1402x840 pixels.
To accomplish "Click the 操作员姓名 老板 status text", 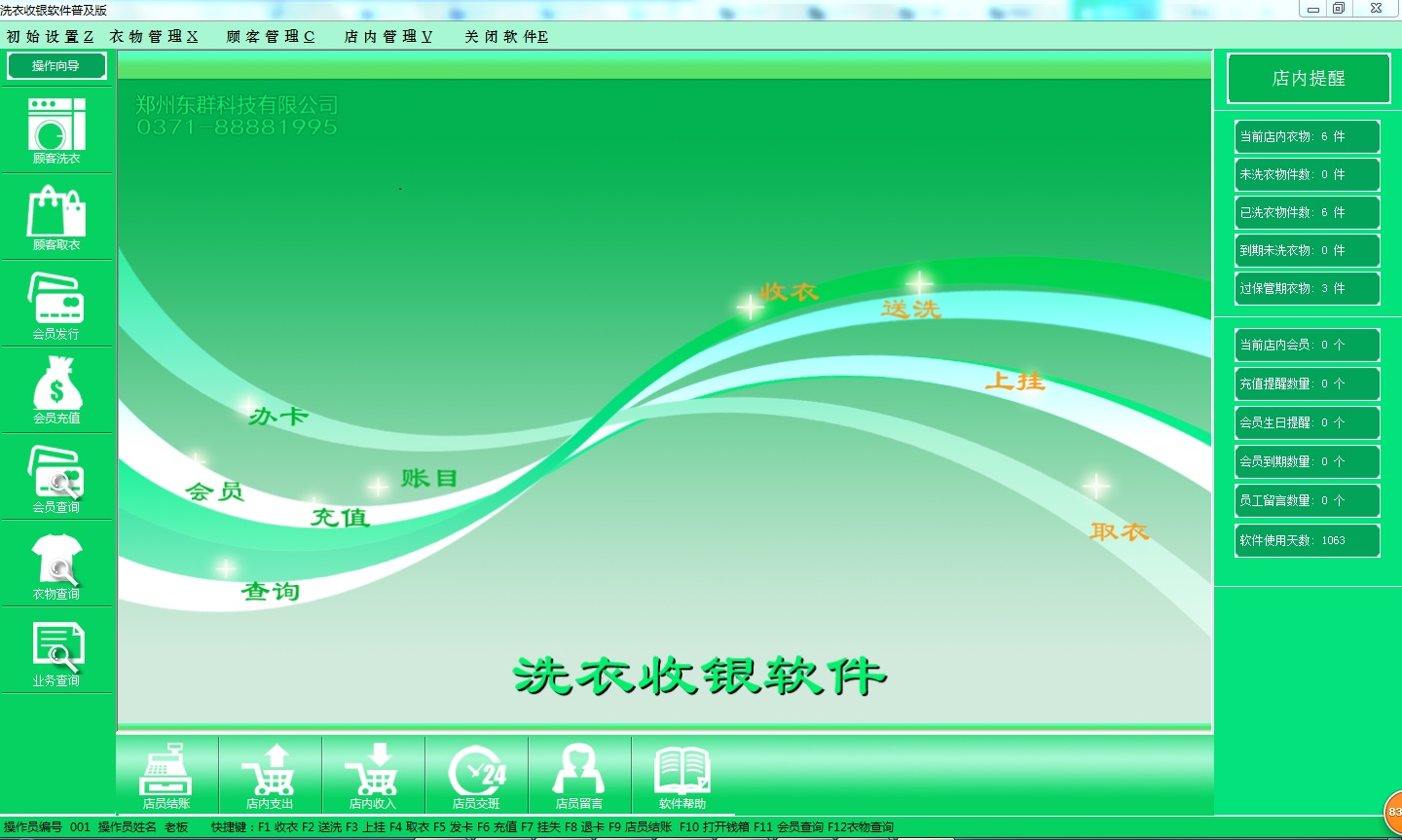I will pyautogui.click(x=143, y=827).
